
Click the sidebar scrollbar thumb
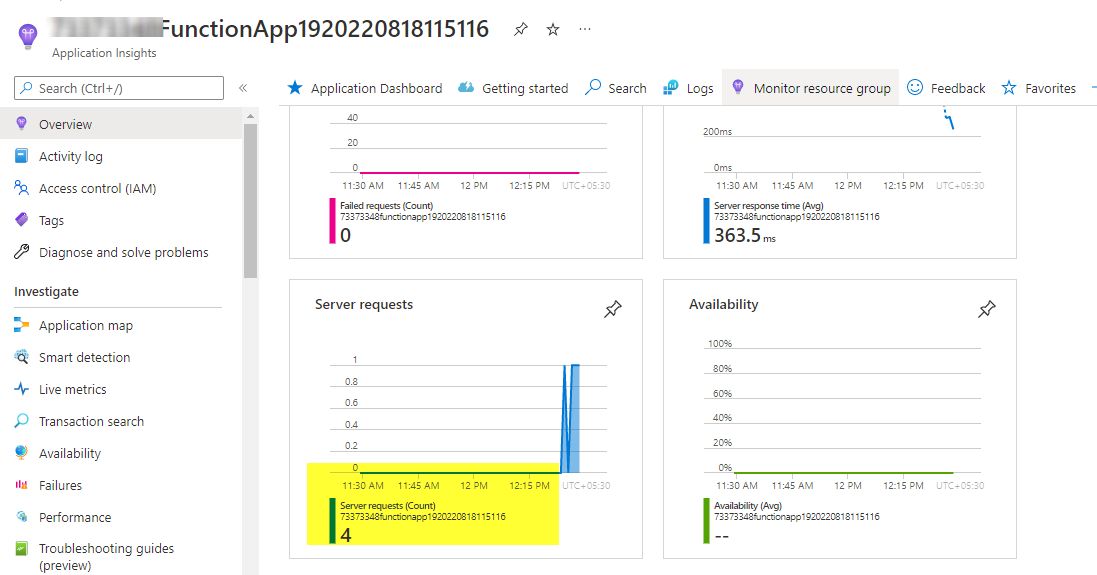250,201
